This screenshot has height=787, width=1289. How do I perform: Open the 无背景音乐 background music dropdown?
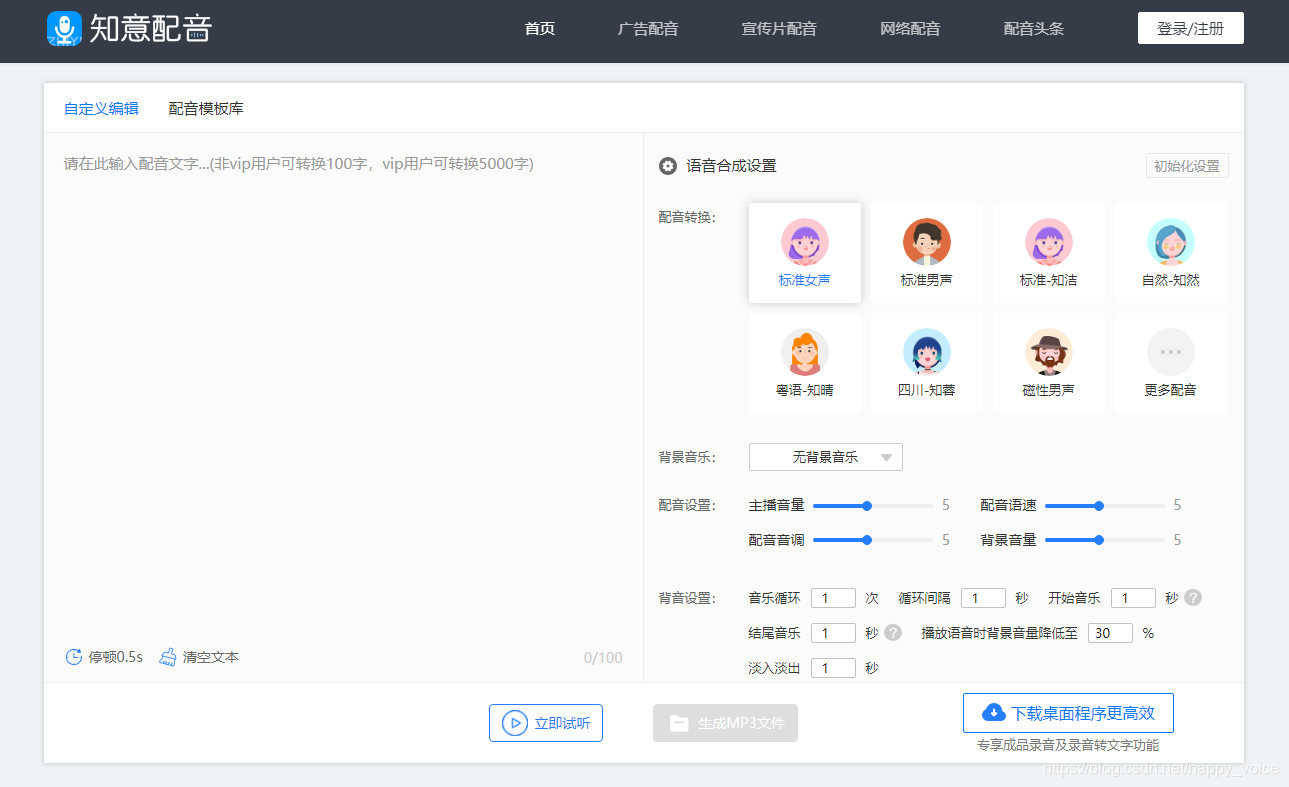click(825, 456)
